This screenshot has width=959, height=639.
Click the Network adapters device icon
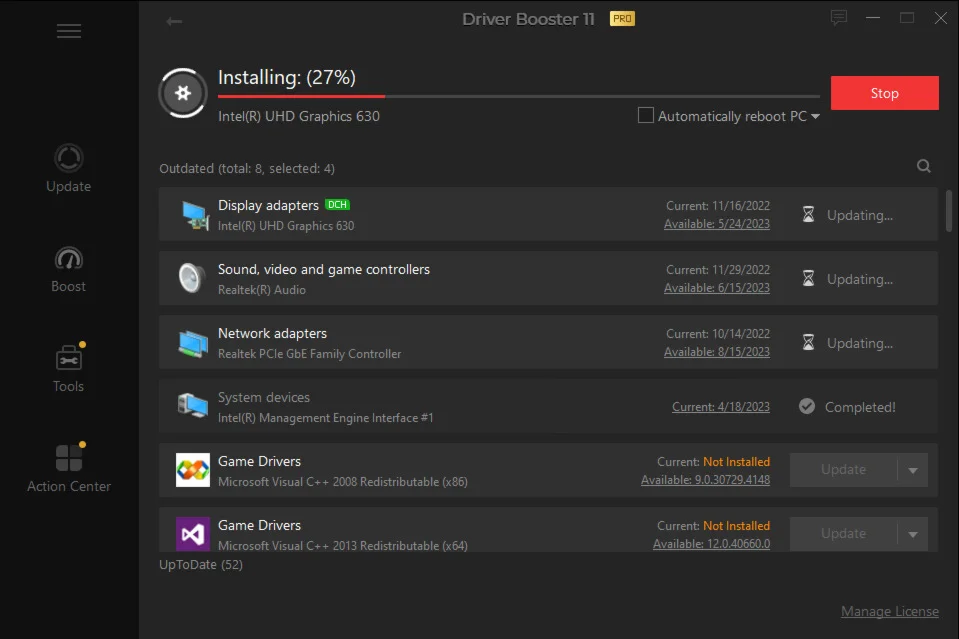tap(193, 342)
